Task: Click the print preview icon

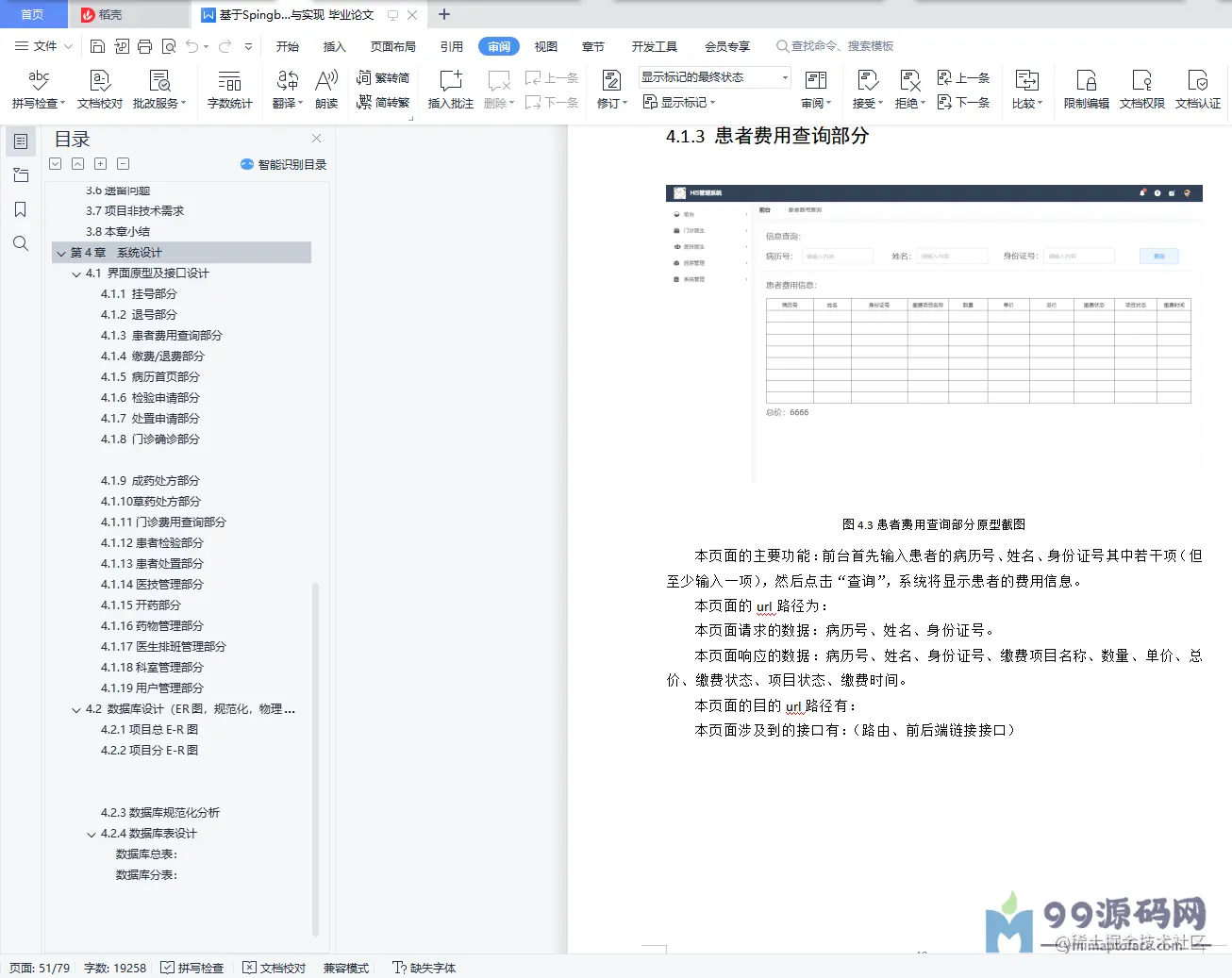Action: [169, 46]
